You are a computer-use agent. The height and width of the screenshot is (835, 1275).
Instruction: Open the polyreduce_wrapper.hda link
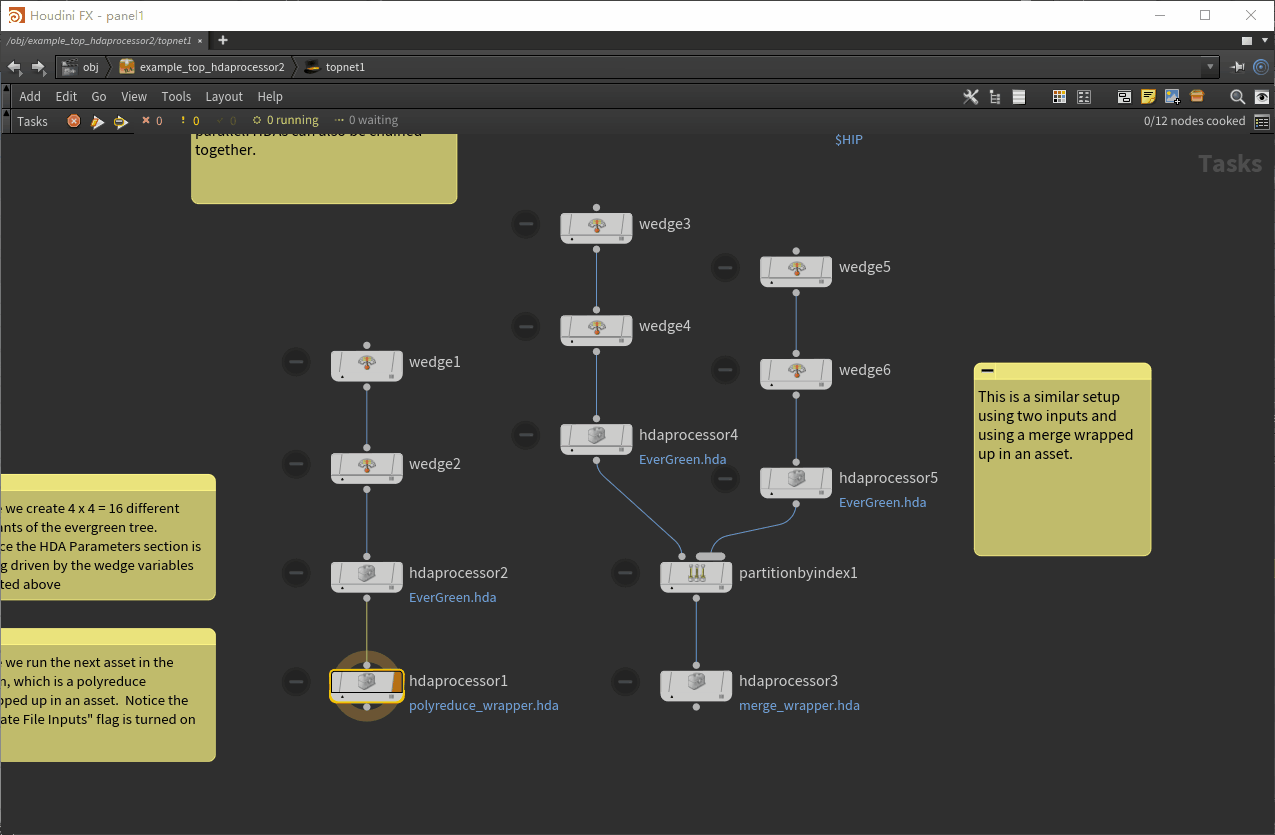(x=484, y=706)
